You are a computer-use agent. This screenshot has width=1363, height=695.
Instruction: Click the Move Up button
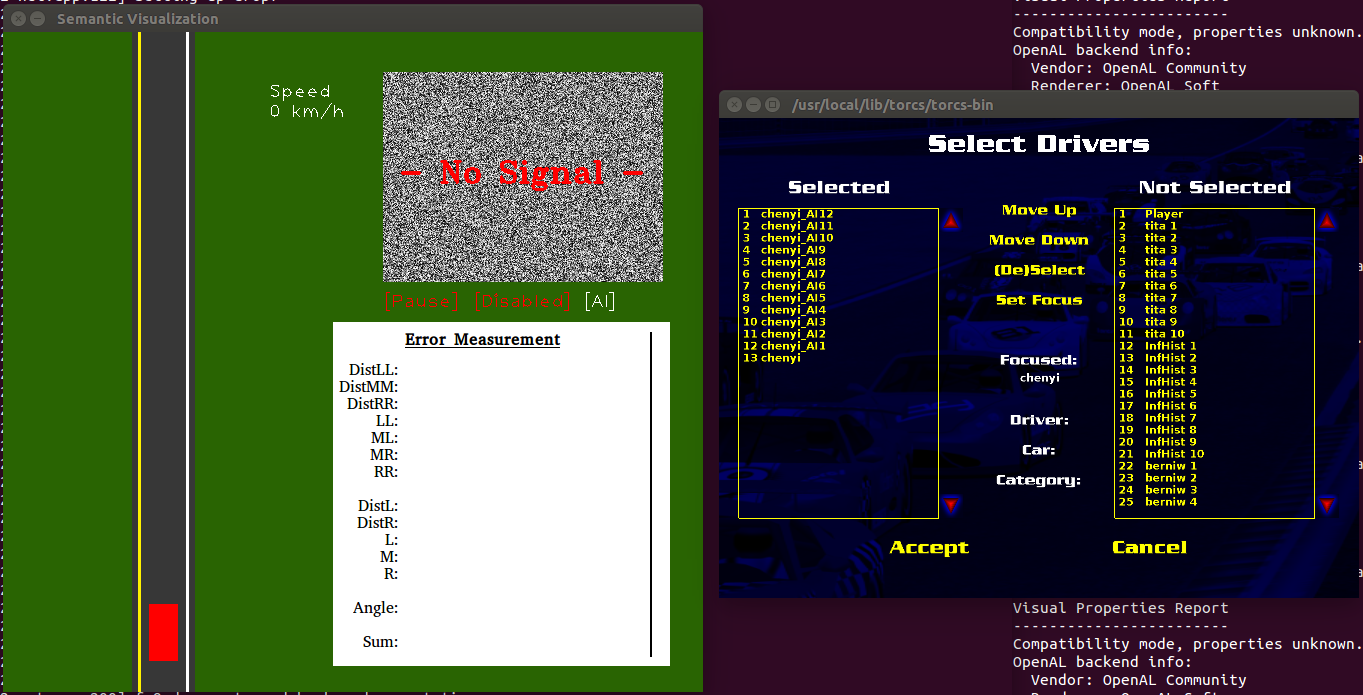(x=1039, y=210)
